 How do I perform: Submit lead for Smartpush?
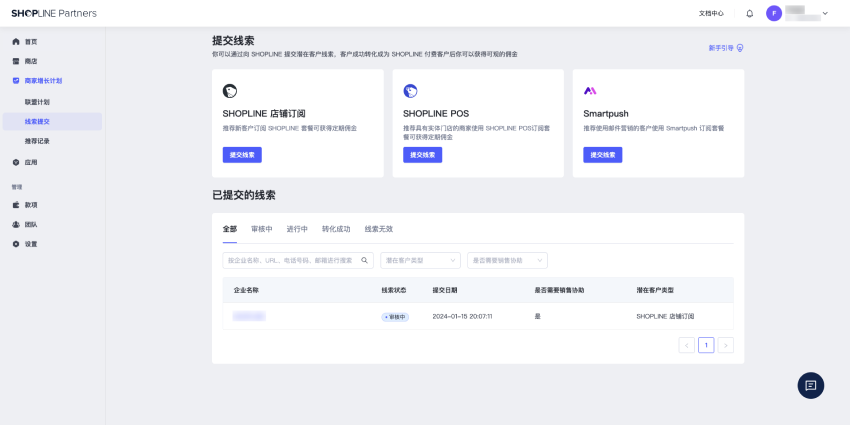point(603,155)
